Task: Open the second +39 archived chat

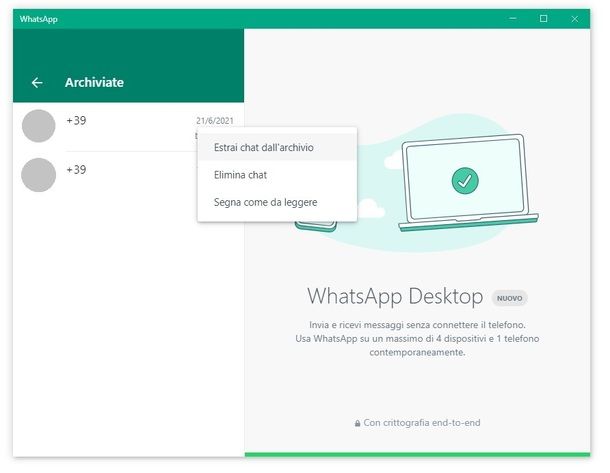Action: pos(128,175)
